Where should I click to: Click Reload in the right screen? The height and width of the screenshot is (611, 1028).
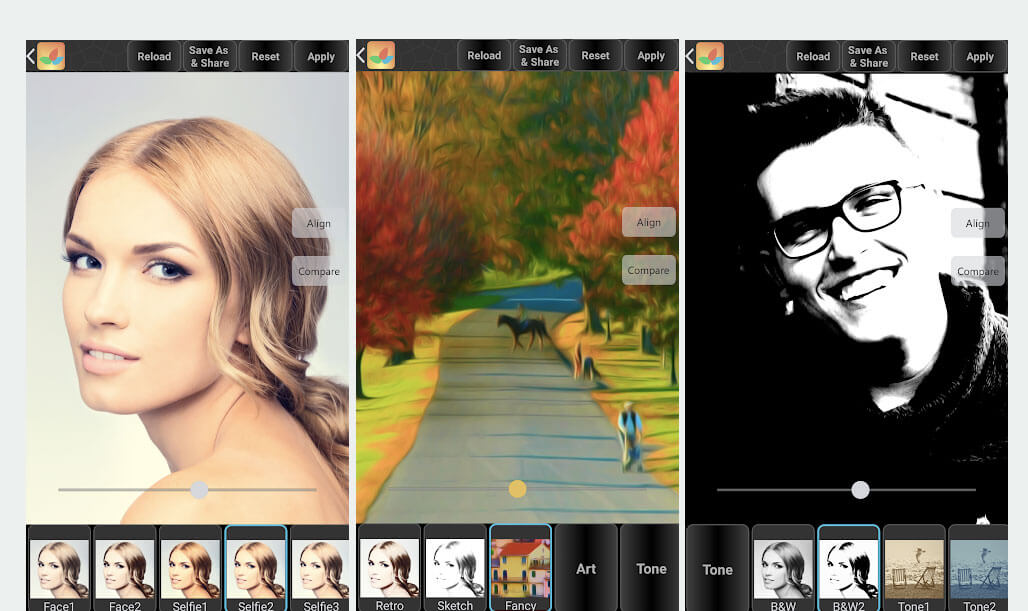pyautogui.click(x=813, y=56)
